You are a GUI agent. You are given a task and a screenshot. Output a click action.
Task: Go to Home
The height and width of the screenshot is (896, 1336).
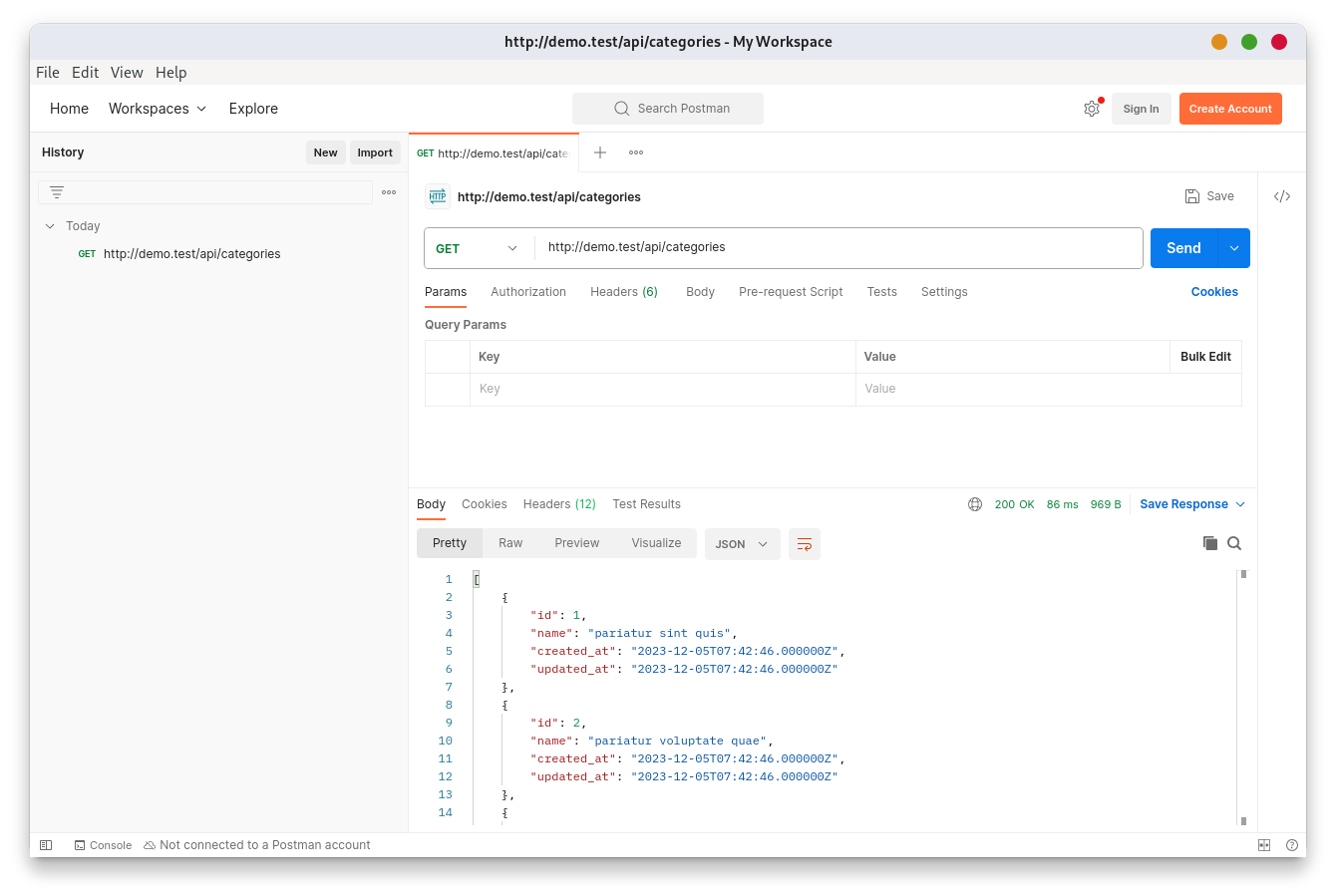[69, 109]
